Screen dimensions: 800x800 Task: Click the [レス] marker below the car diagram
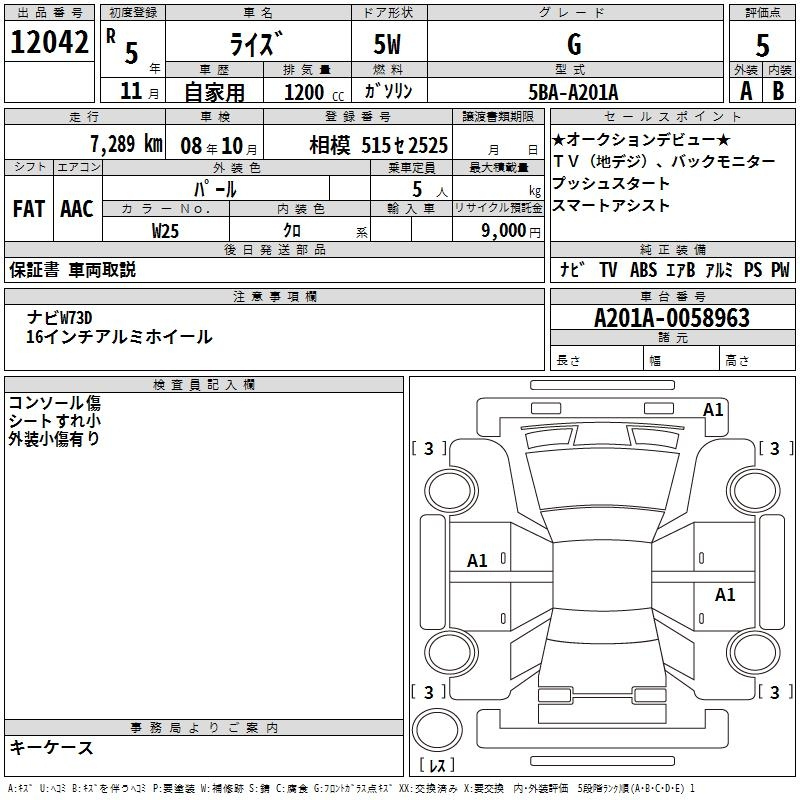437,767
